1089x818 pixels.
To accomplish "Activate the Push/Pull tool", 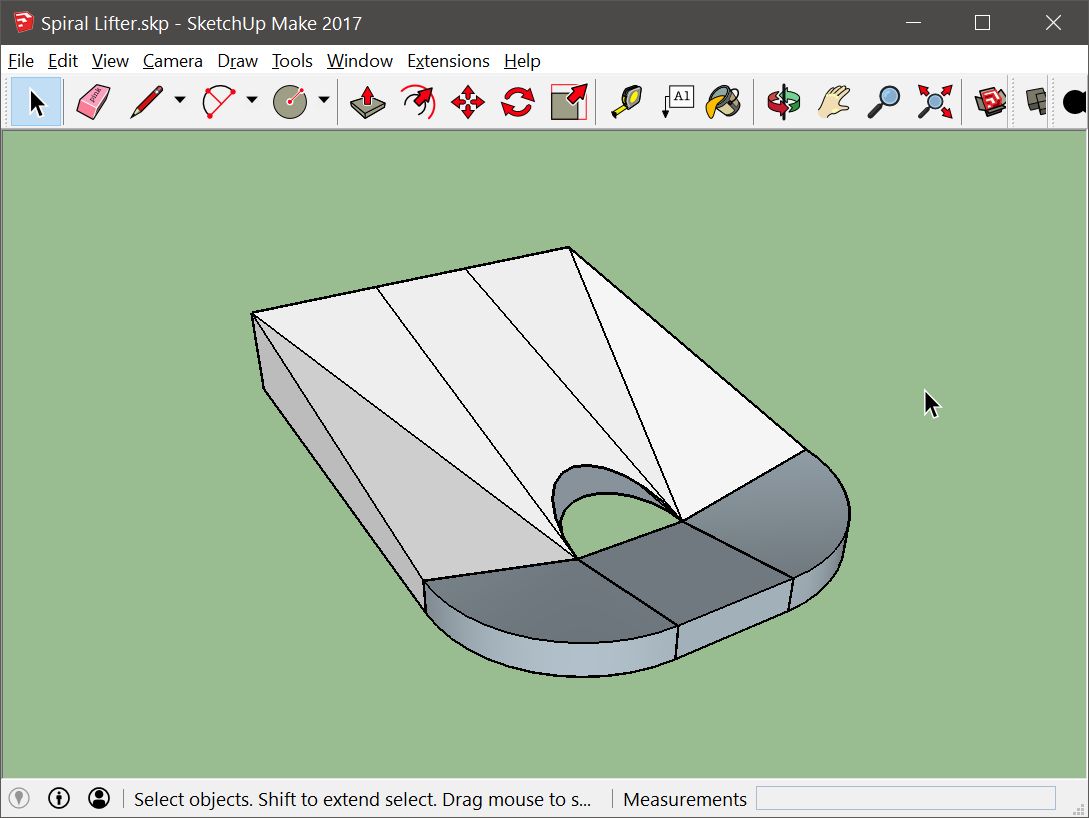I will click(x=367, y=101).
